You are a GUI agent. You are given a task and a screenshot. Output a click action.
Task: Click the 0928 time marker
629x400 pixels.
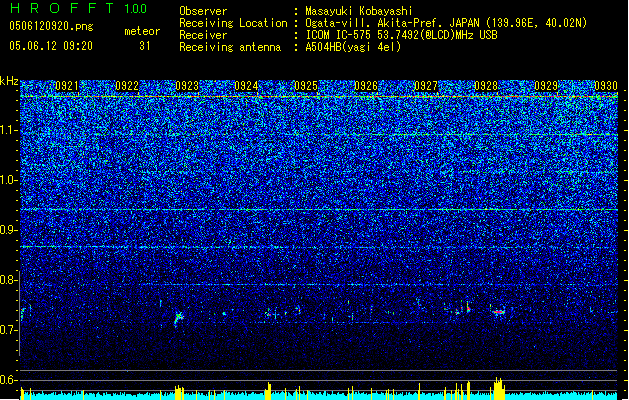[486, 86]
